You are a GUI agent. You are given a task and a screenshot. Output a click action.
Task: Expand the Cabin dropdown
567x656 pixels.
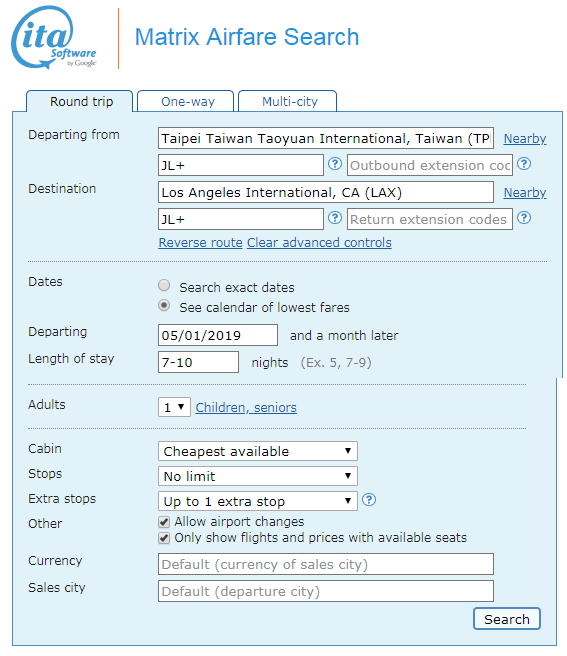258,451
